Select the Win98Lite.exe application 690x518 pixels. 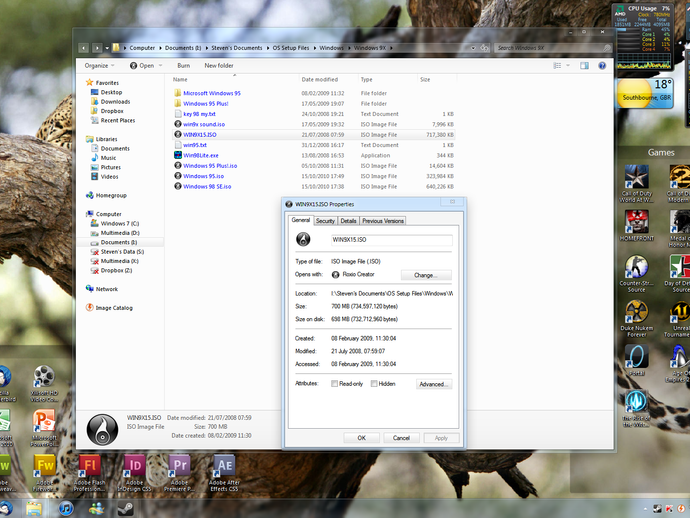201,155
